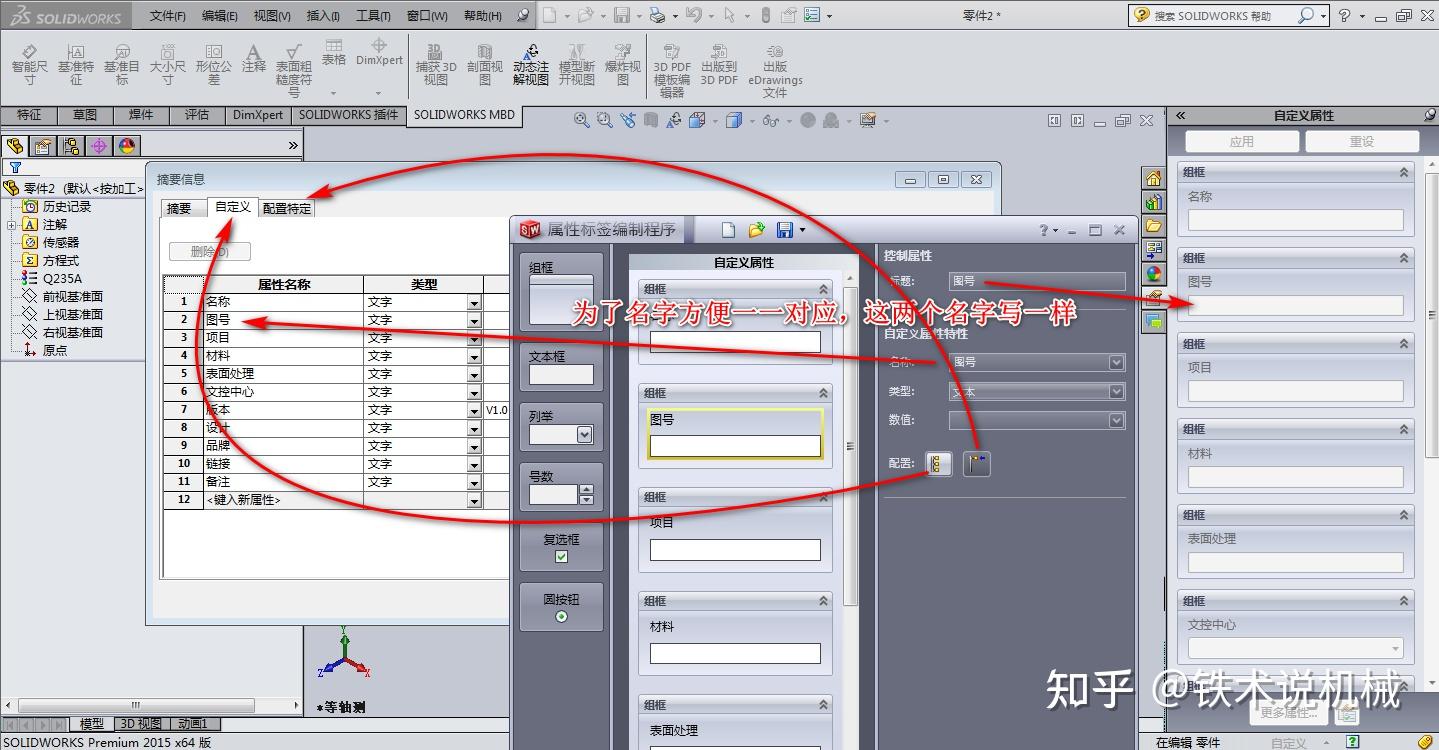Click the print icon in main toolbar

point(657,15)
